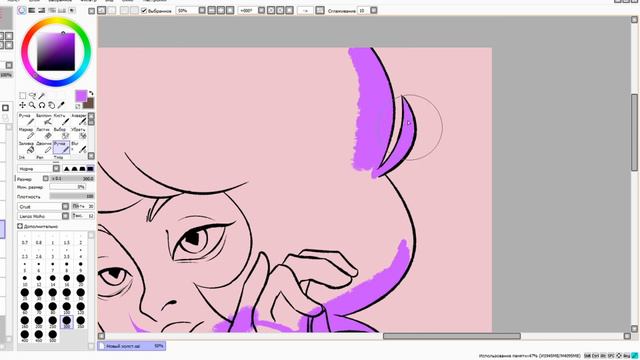Choose the Маркер marker tool
The height and width of the screenshot is (360, 640).
pyautogui.click(x=27, y=133)
